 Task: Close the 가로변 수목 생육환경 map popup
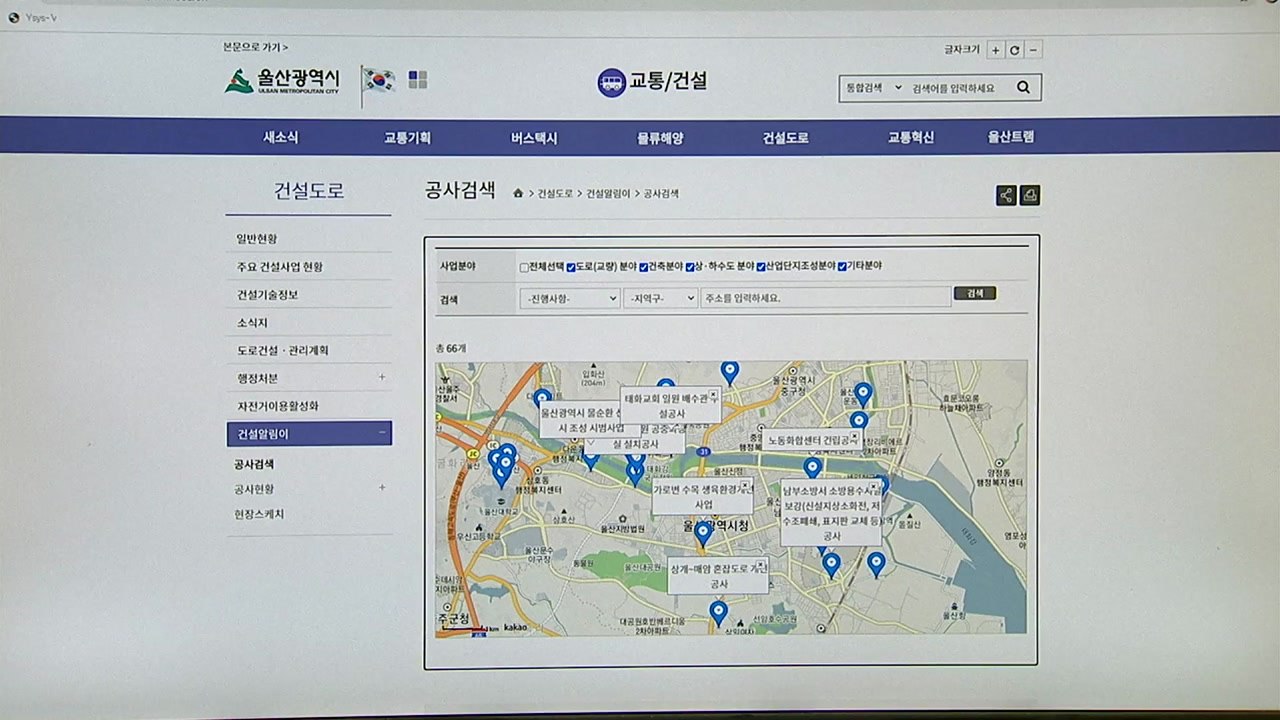745,486
